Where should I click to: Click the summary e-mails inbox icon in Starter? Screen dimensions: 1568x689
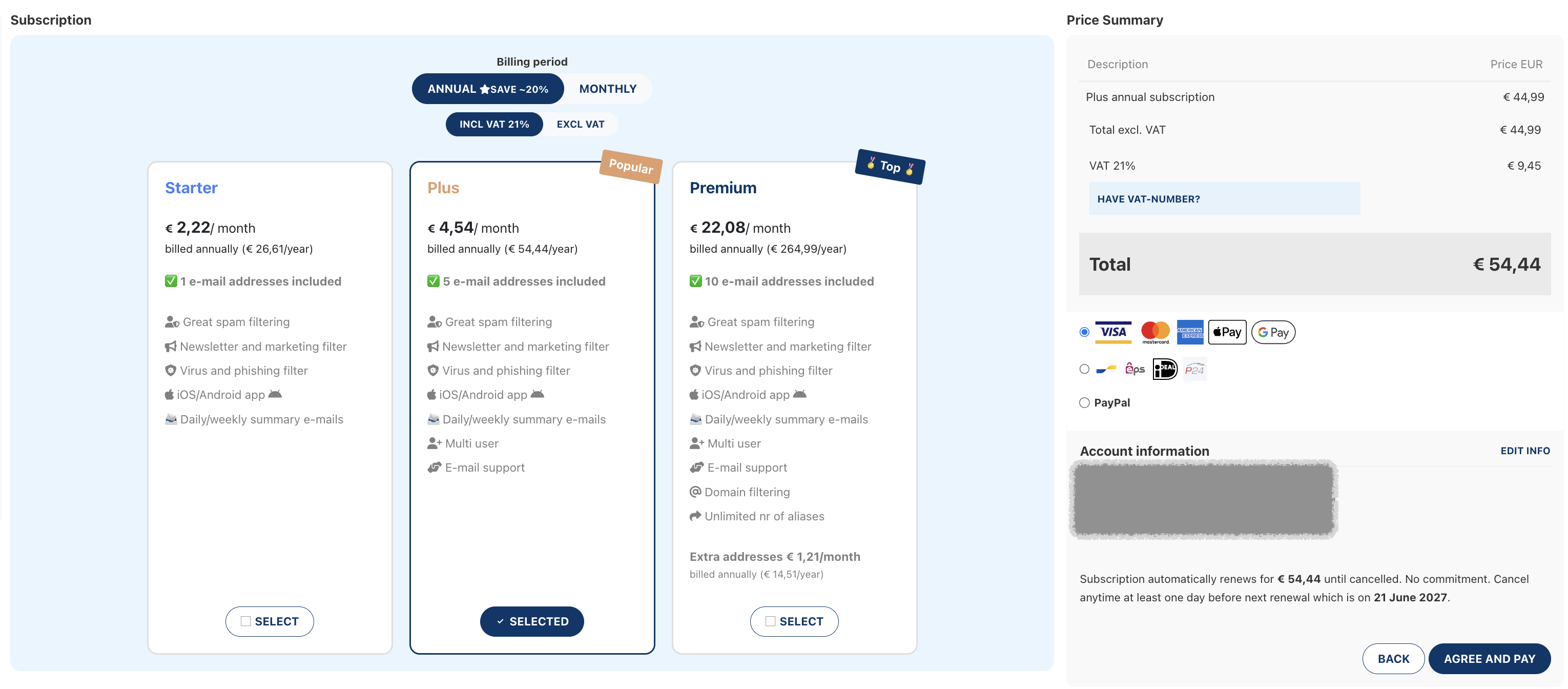click(171, 419)
